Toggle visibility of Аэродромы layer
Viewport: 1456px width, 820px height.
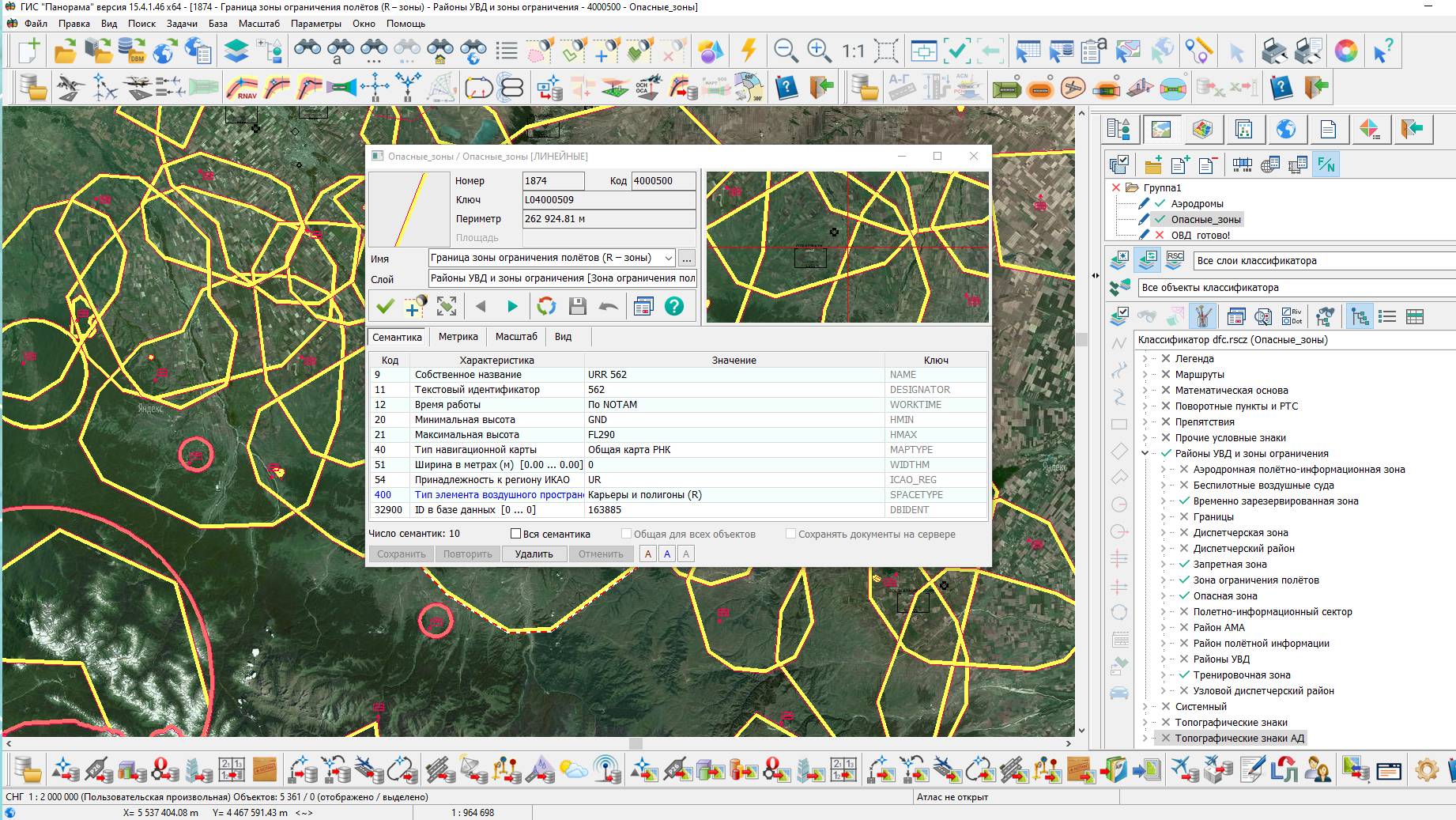pos(1160,203)
